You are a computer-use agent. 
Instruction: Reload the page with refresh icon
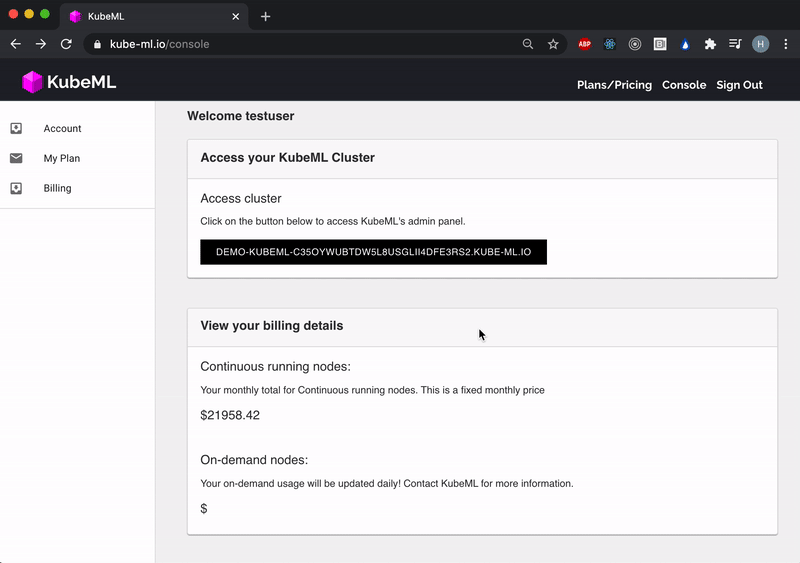pyautogui.click(x=66, y=44)
